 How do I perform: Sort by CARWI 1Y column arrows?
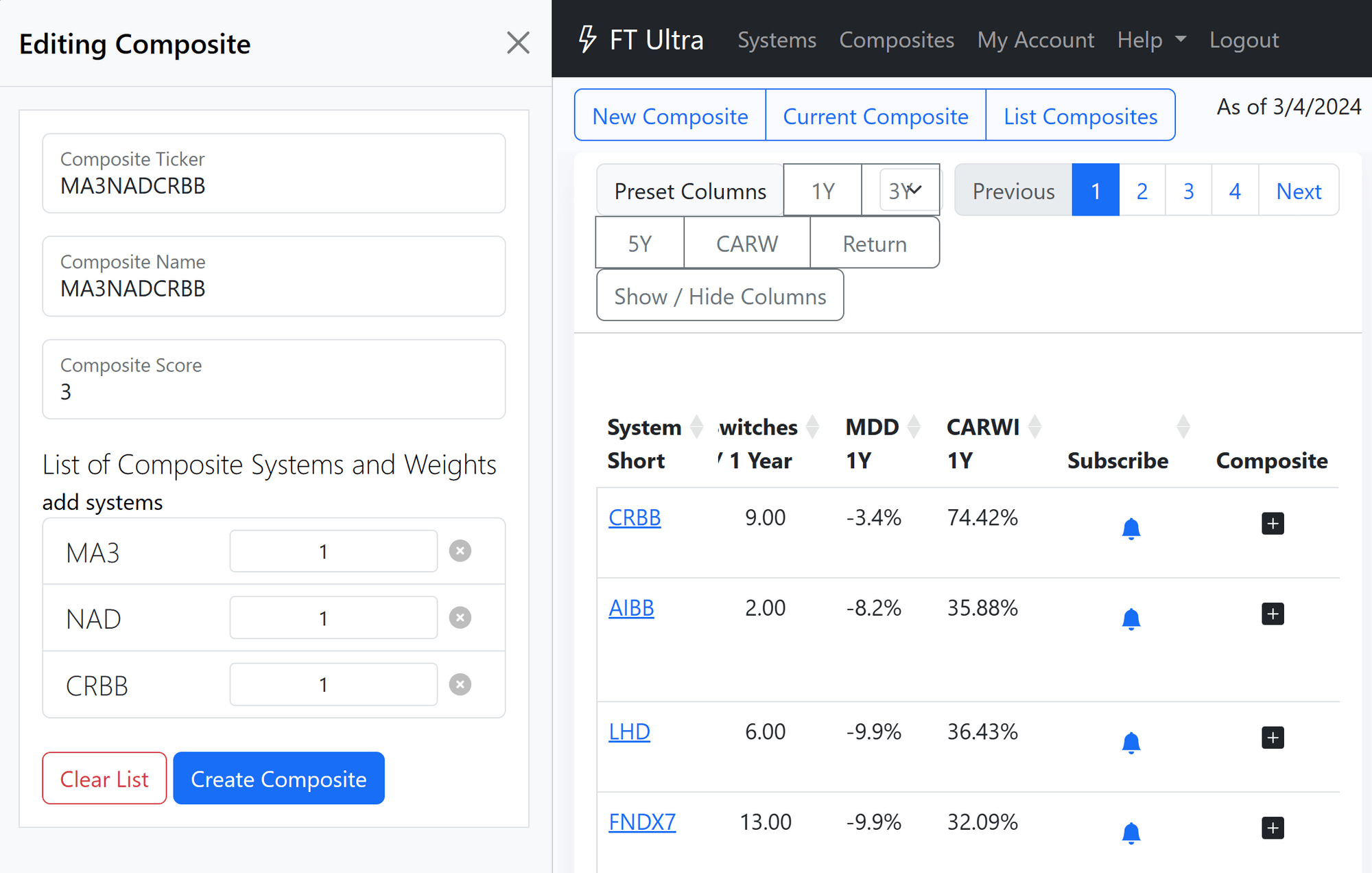click(1035, 427)
